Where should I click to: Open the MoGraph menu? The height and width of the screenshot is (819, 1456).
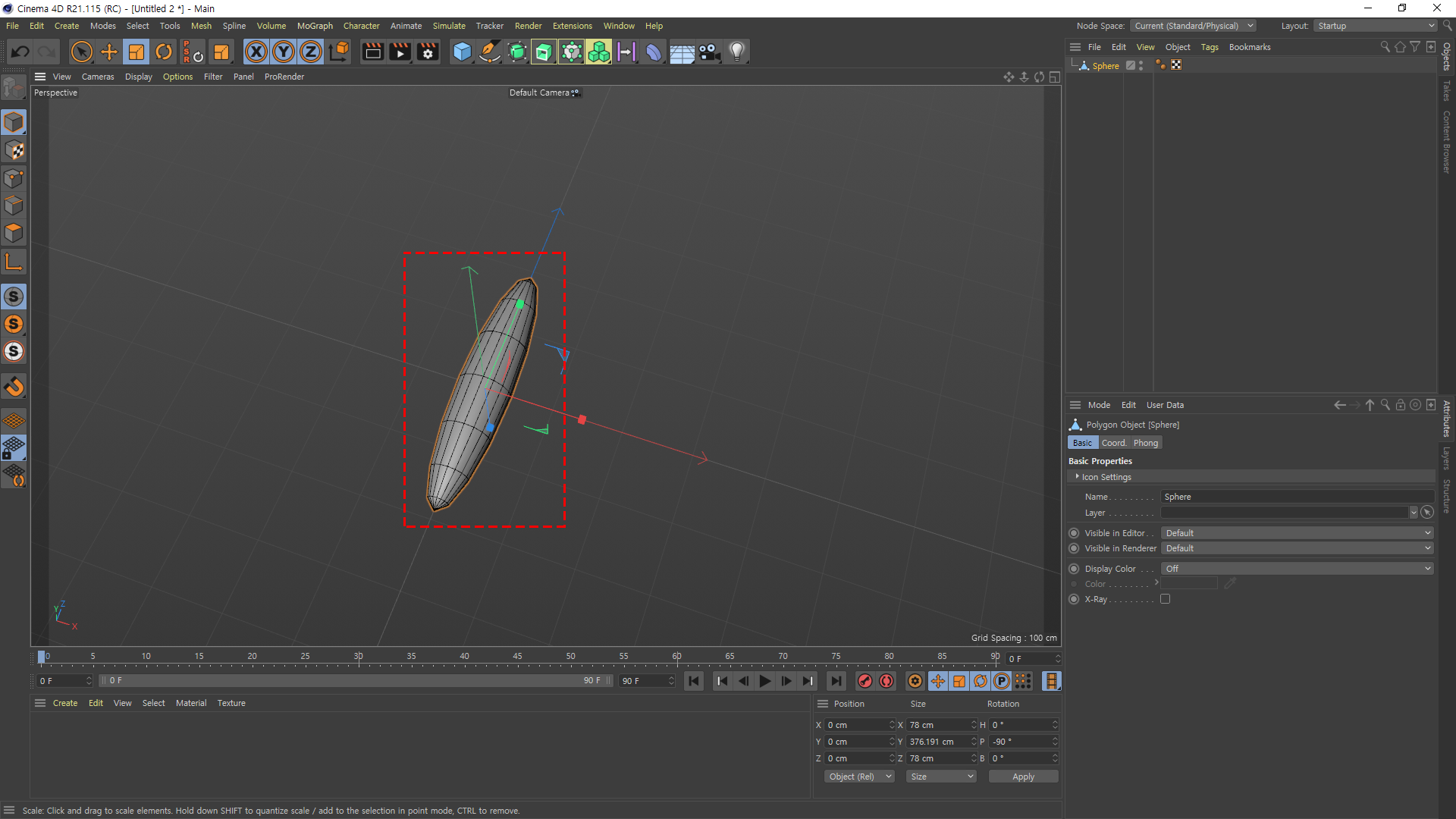315,26
